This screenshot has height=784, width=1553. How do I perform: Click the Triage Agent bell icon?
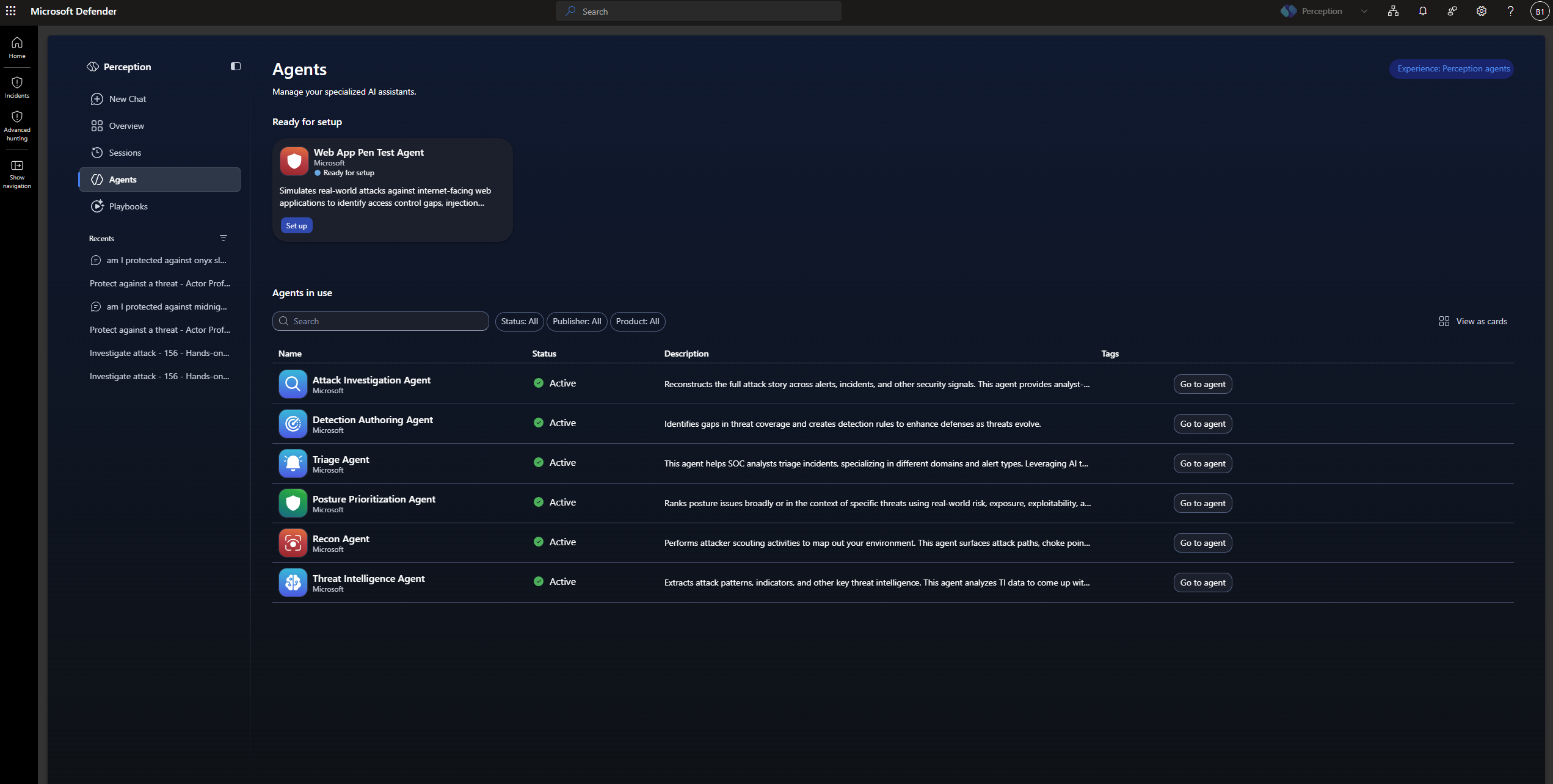[x=293, y=463]
